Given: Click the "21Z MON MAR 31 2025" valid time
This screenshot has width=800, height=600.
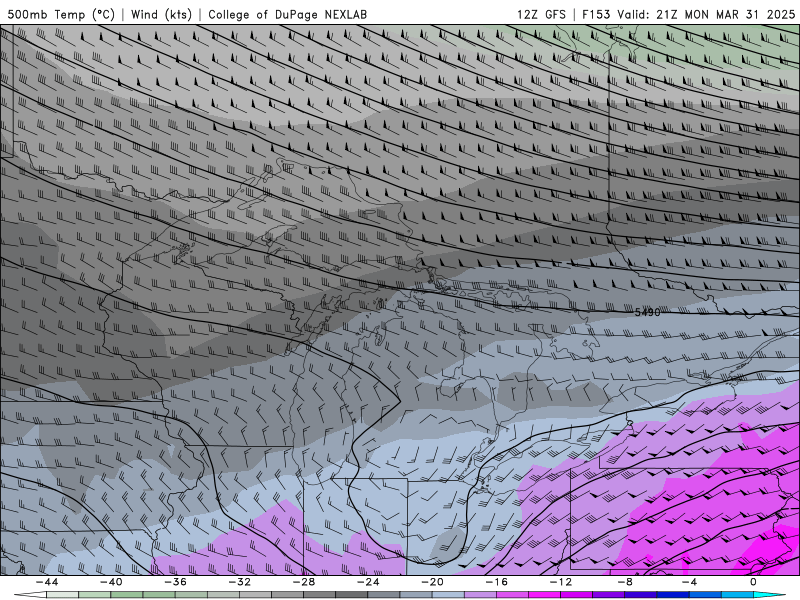Looking at the screenshot, I should tap(726, 14).
